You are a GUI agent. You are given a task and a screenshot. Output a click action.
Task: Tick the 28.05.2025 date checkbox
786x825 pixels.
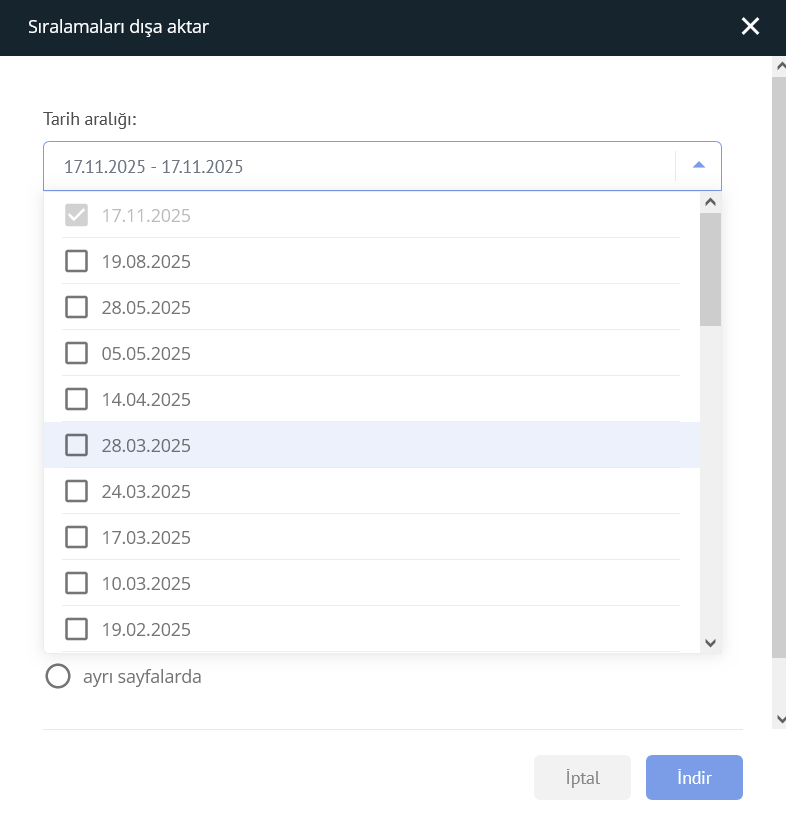76,308
